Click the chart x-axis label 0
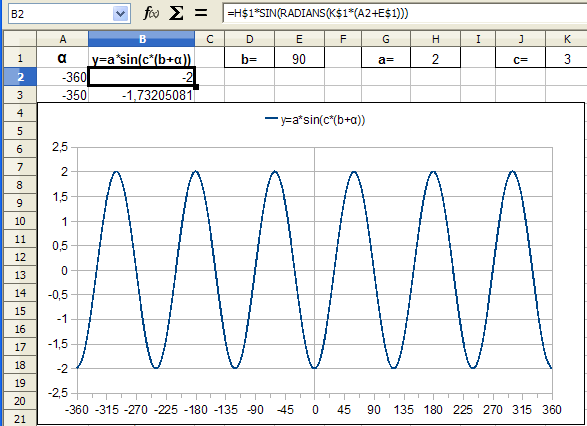Screen dimensions: 587x426 click(x=315, y=410)
